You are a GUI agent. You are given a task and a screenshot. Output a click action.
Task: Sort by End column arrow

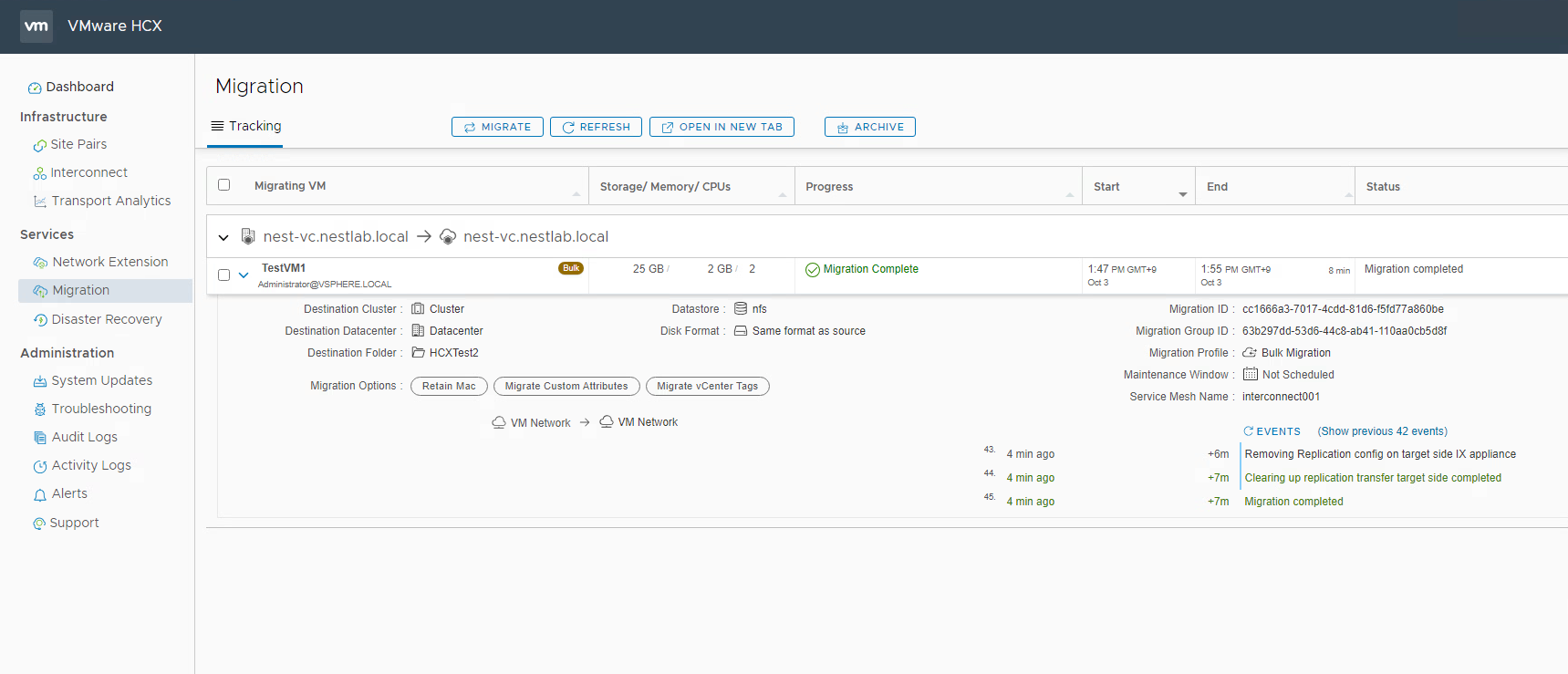pos(1349,194)
